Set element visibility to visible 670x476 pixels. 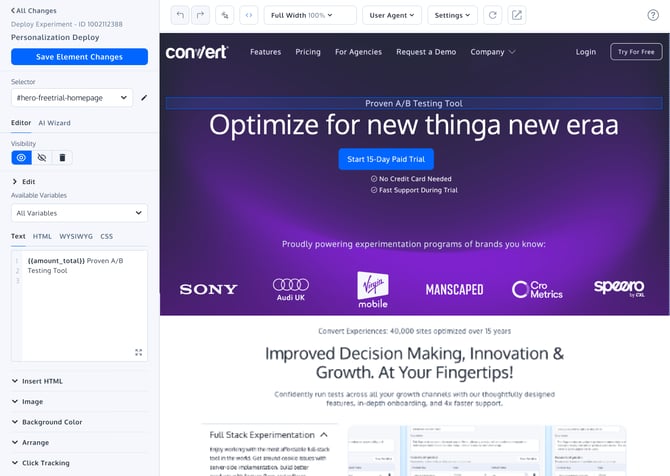click(x=21, y=158)
